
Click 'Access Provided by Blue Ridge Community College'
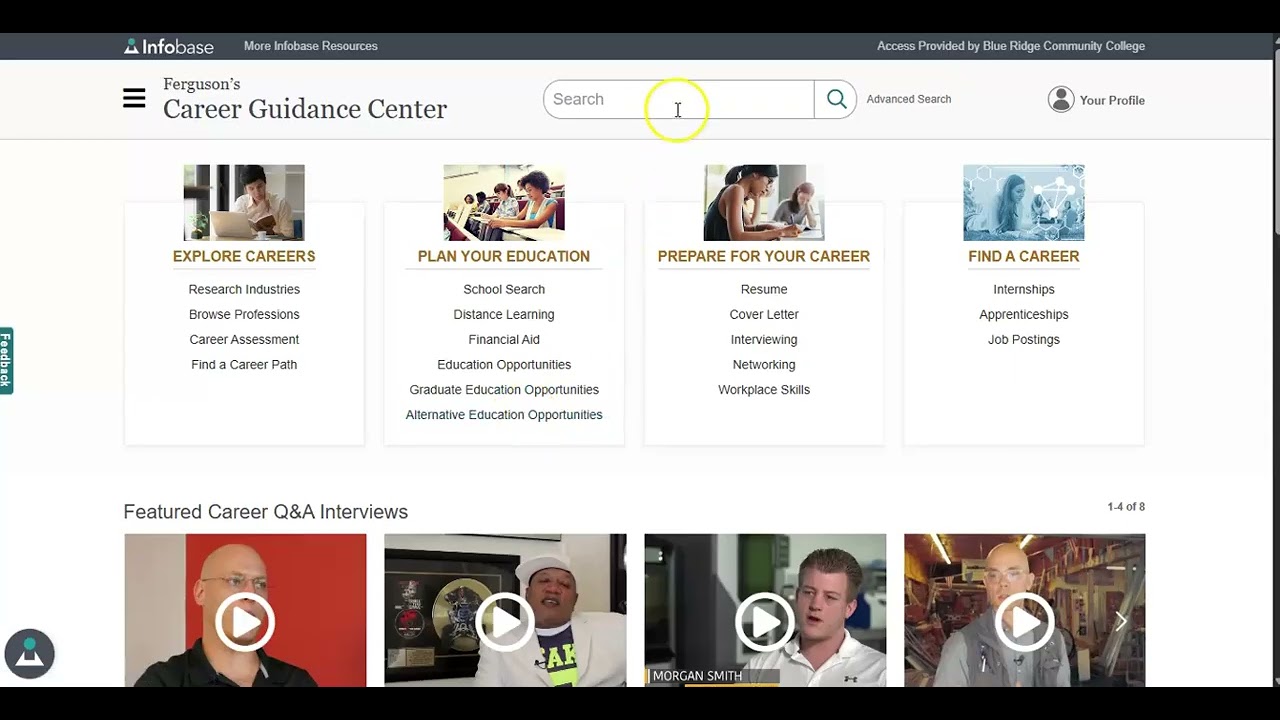point(1011,46)
